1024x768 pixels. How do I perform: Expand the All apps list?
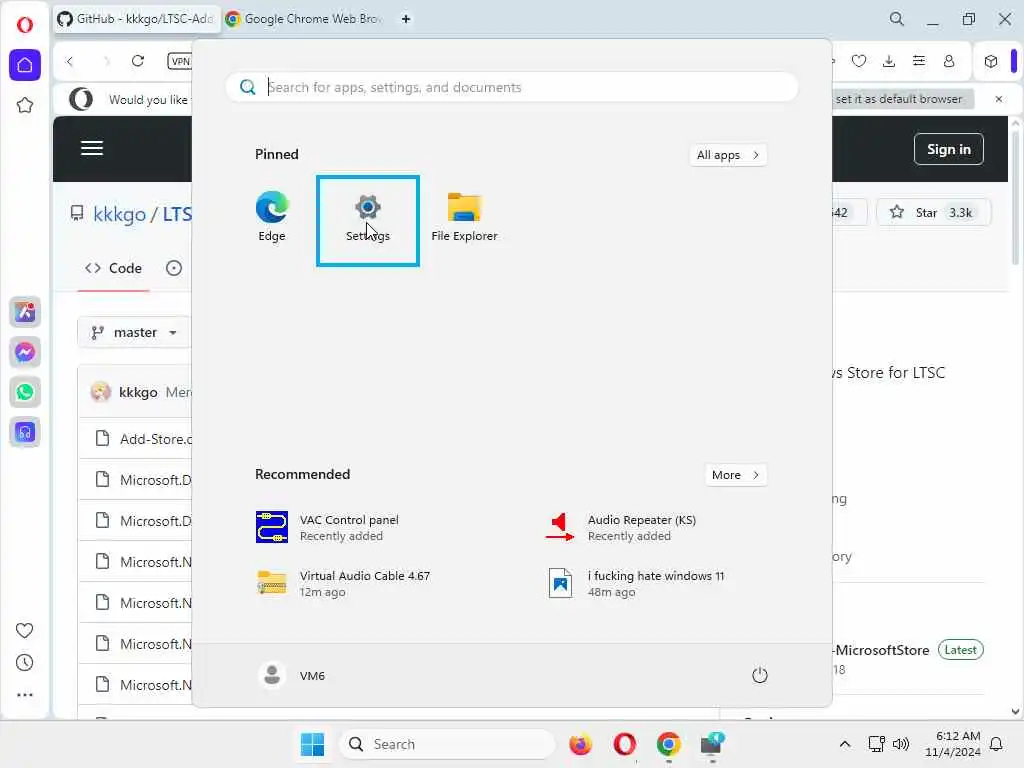click(x=728, y=155)
